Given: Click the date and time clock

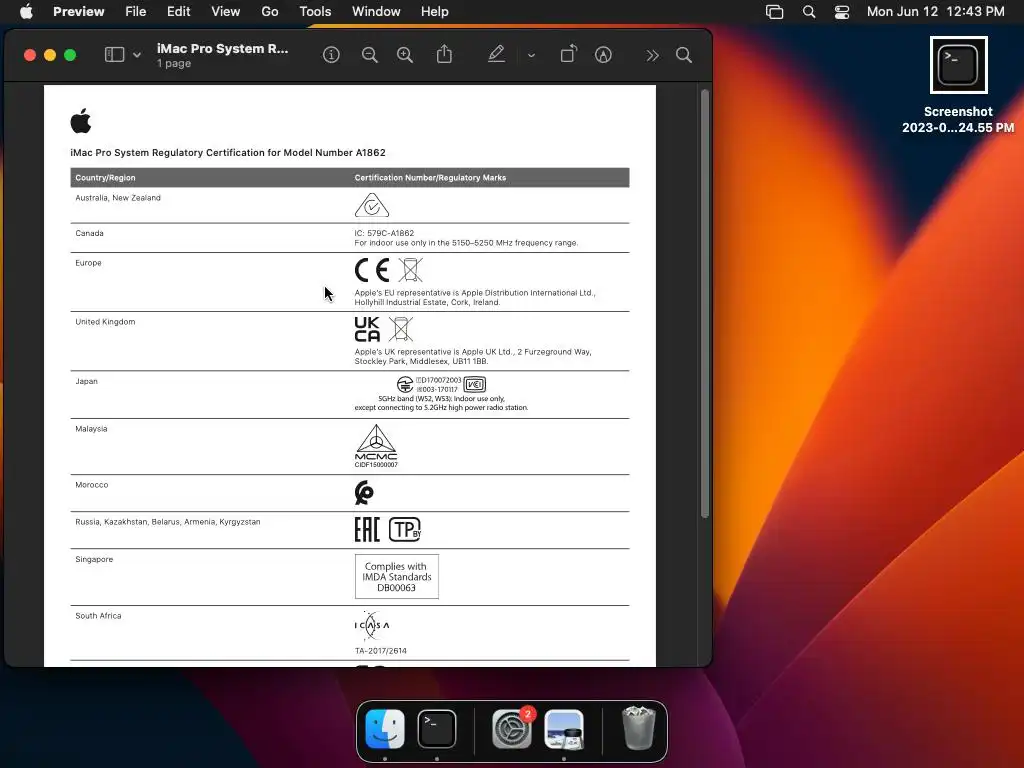Looking at the screenshot, I should tap(935, 11).
